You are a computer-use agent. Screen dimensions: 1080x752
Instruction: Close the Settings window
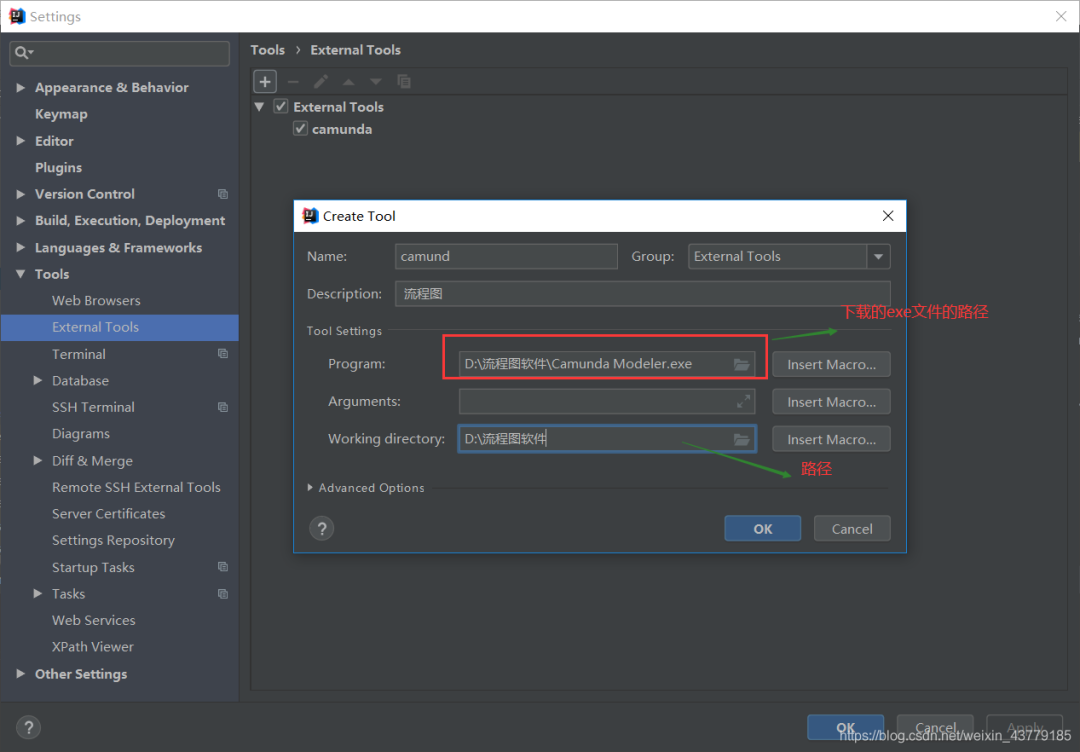[1061, 17]
